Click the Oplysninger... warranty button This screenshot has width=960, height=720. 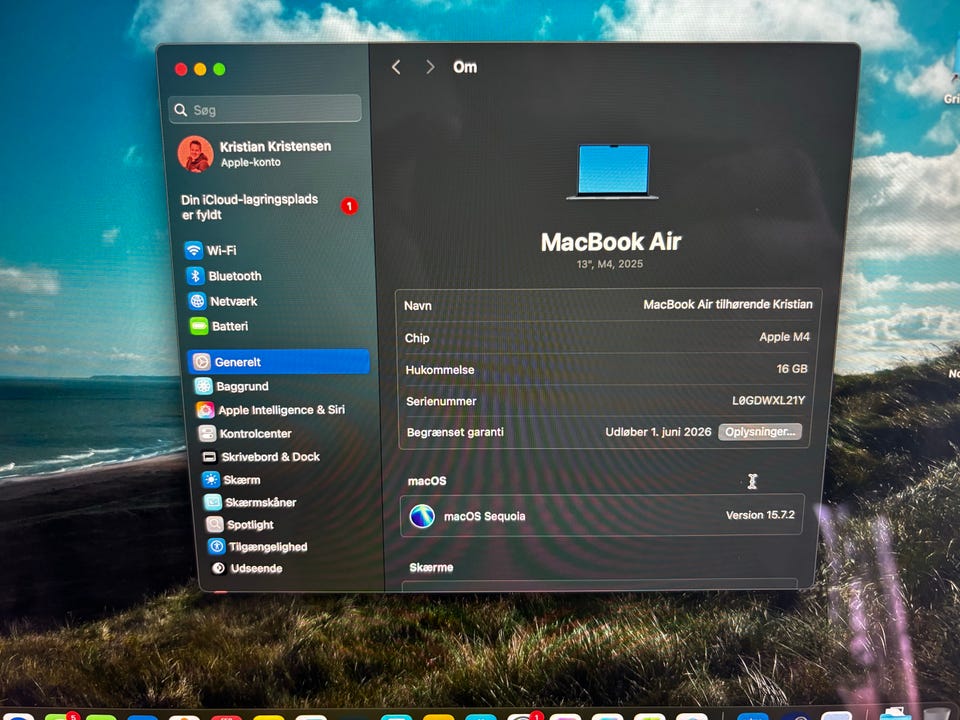(x=760, y=432)
